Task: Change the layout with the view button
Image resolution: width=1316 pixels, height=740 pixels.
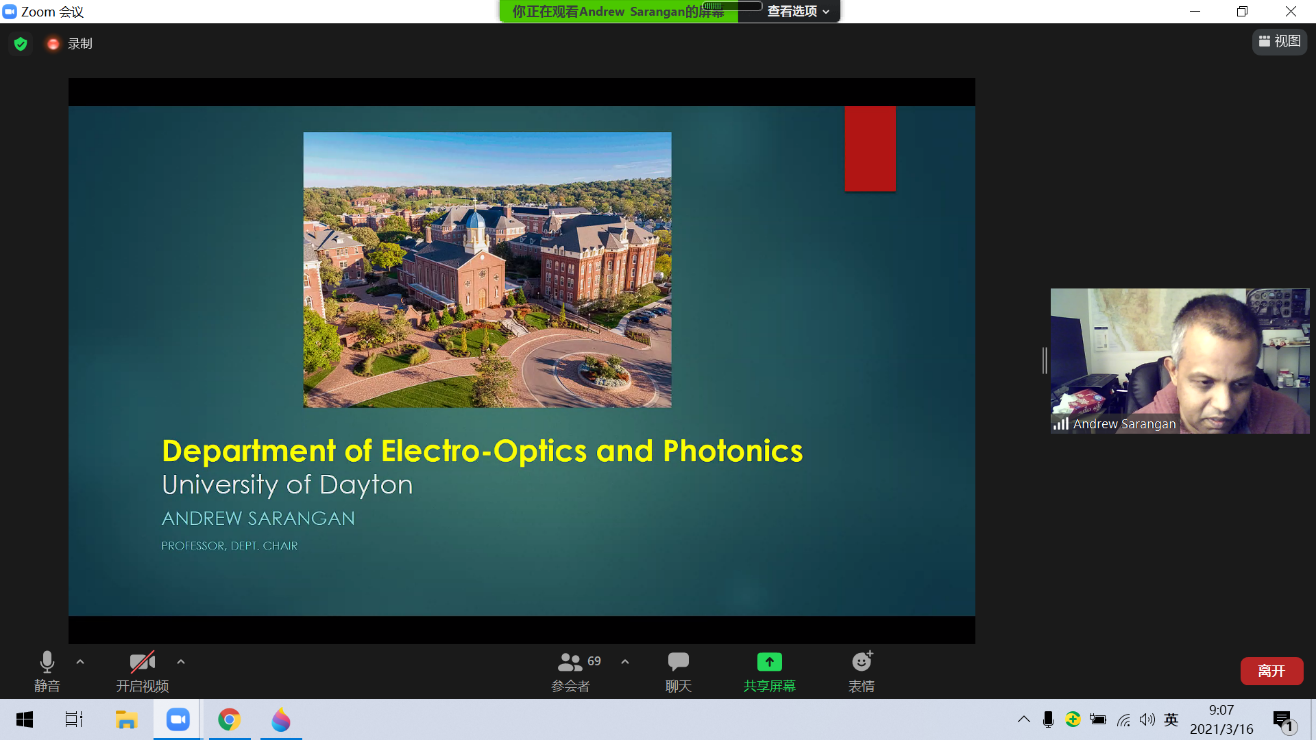Action: tap(1280, 42)
